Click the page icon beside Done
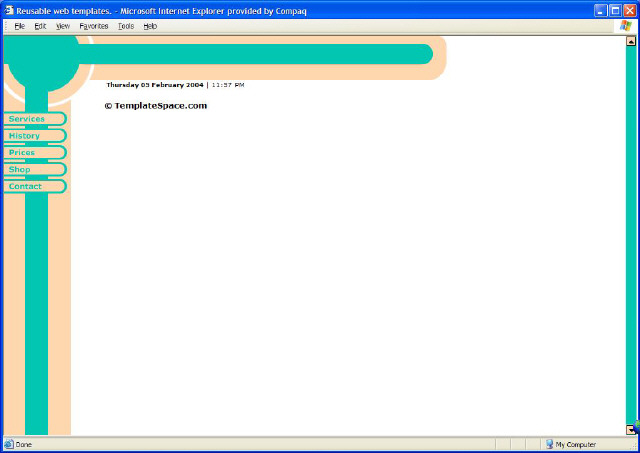Viewport: 640px width, 453px height. click(x=9, y=444)
